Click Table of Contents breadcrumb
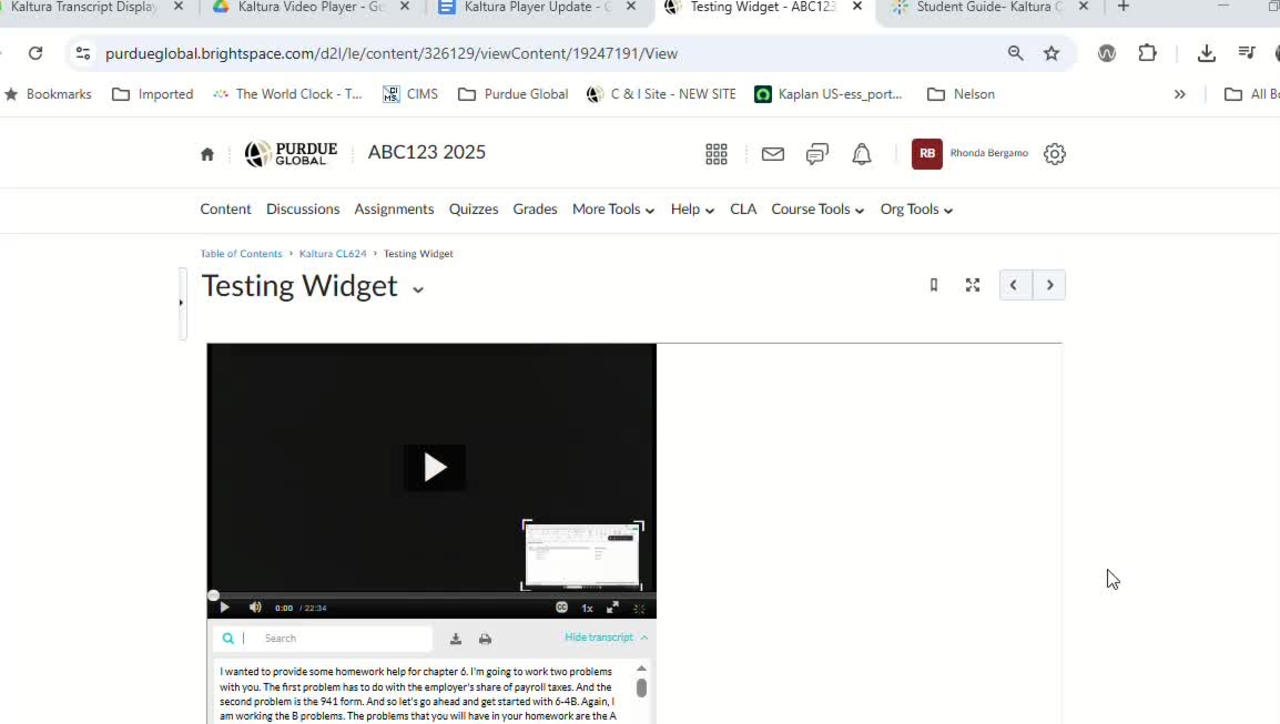The image size is (1280, 724). point(241,254)
